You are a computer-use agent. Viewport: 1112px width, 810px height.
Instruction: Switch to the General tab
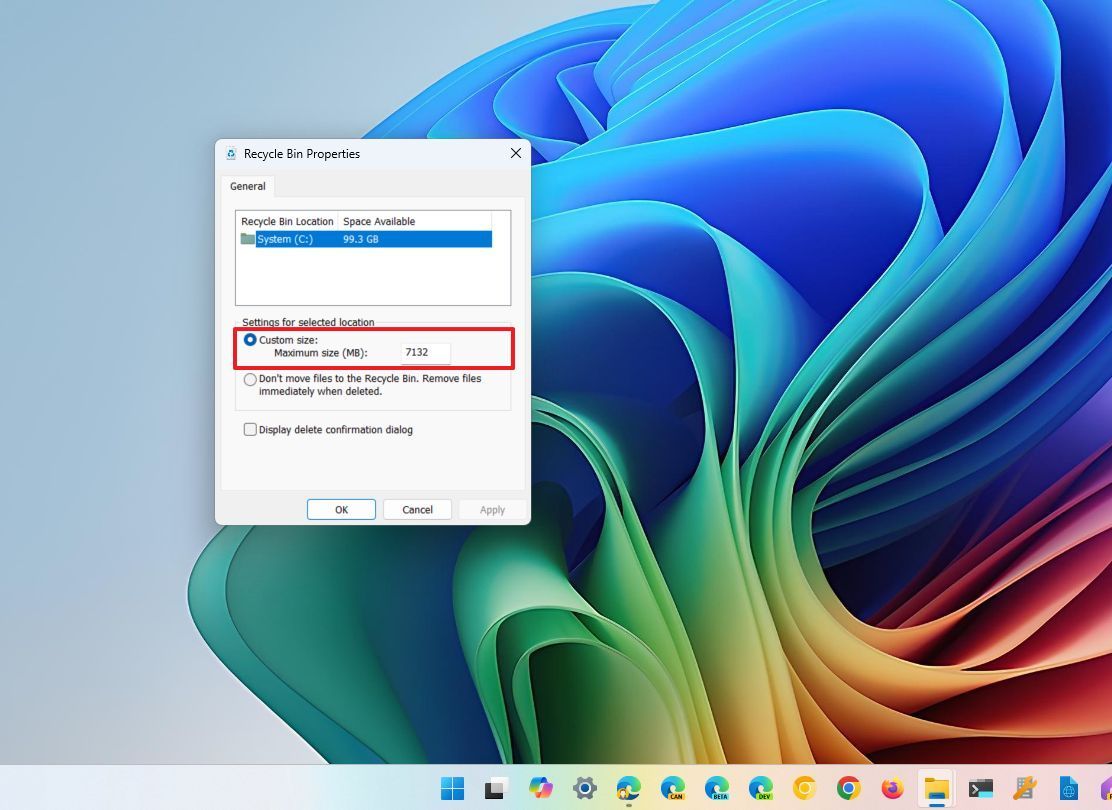[247, 186]
